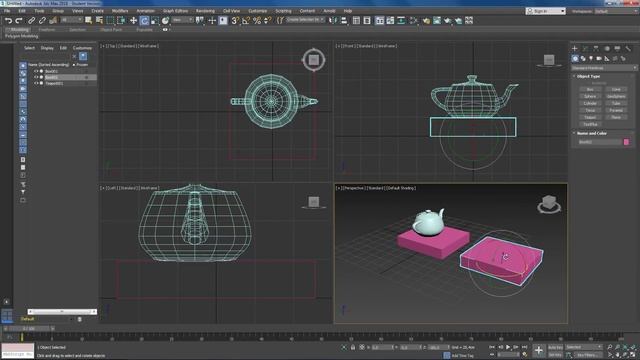The image size is (640, 360).
Task: Toggle the 3D Snaps icon
Action: (x=235, y=20)
